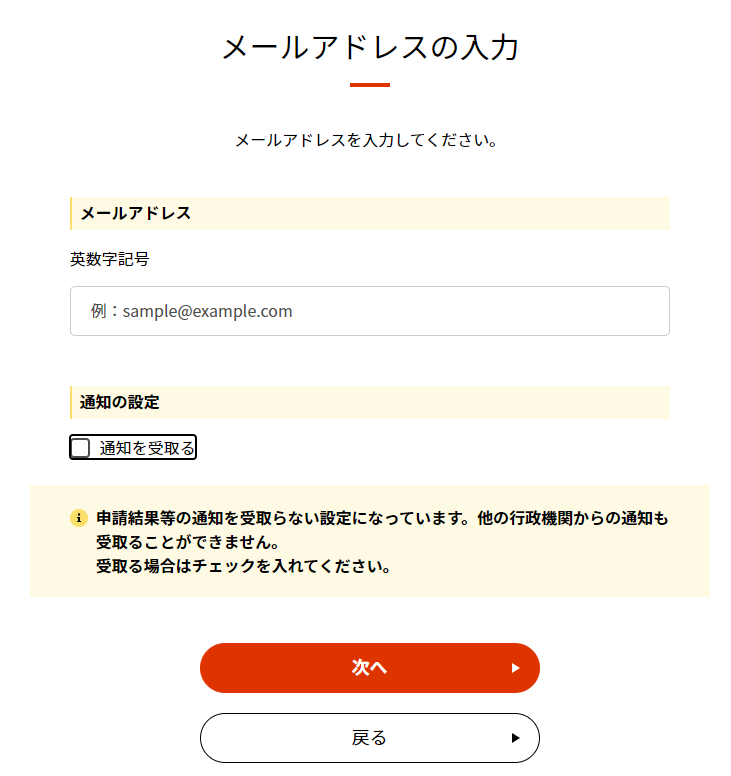Click the page title メールアドレスの入力
This screenshot has width=731, height=776.
pos(370,48)
